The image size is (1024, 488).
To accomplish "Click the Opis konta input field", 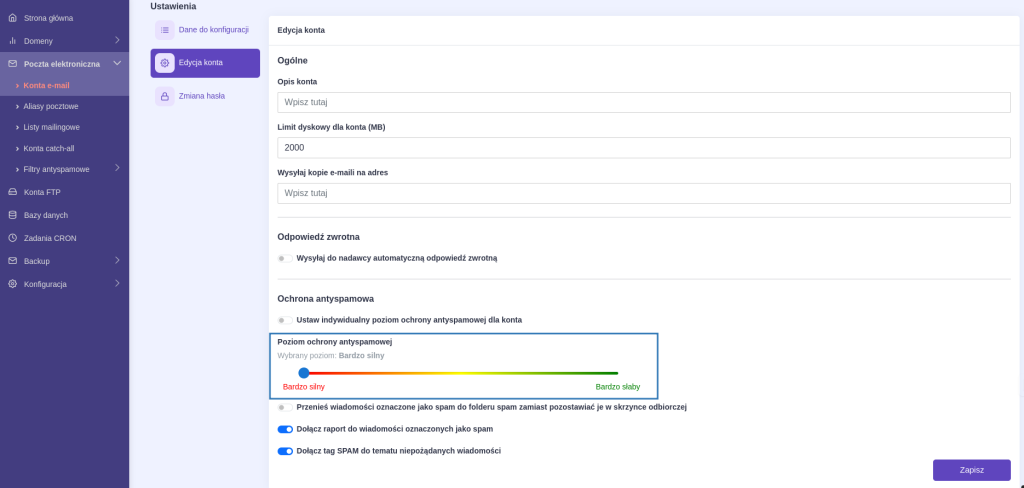I will tap(644, 103).
